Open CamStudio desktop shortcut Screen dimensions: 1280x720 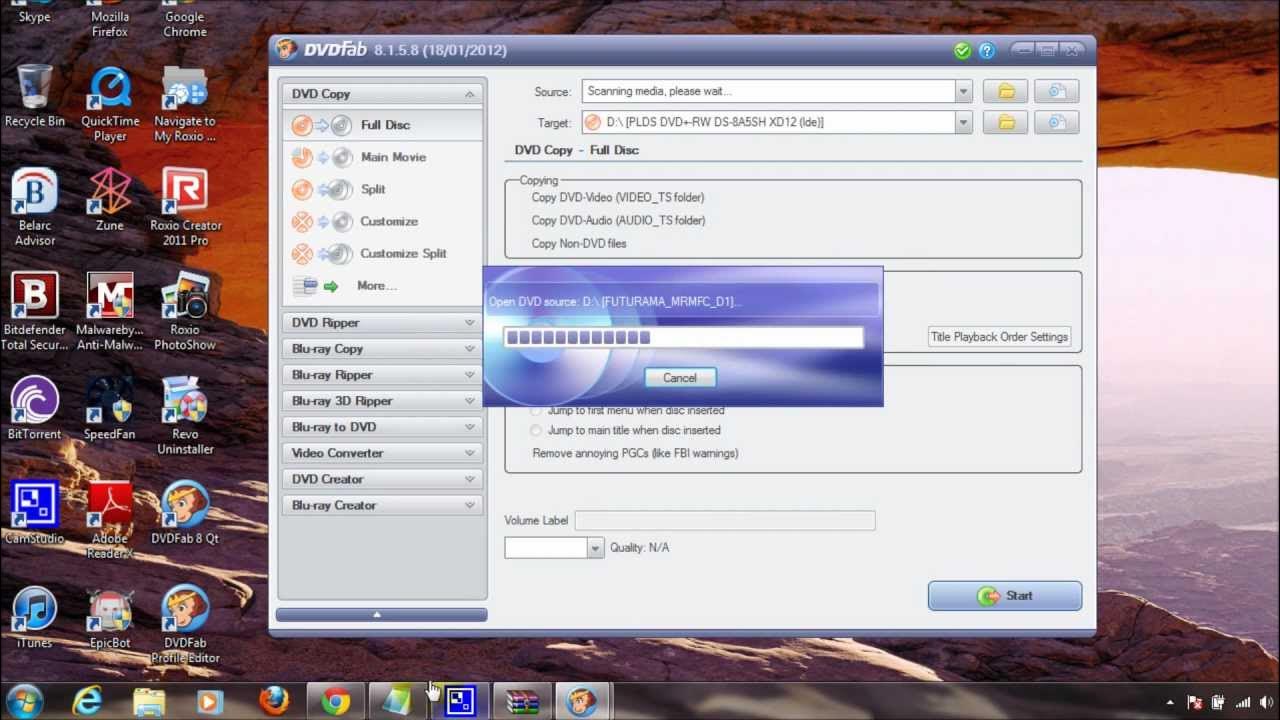pyautogui.click(x=35, y=513)
